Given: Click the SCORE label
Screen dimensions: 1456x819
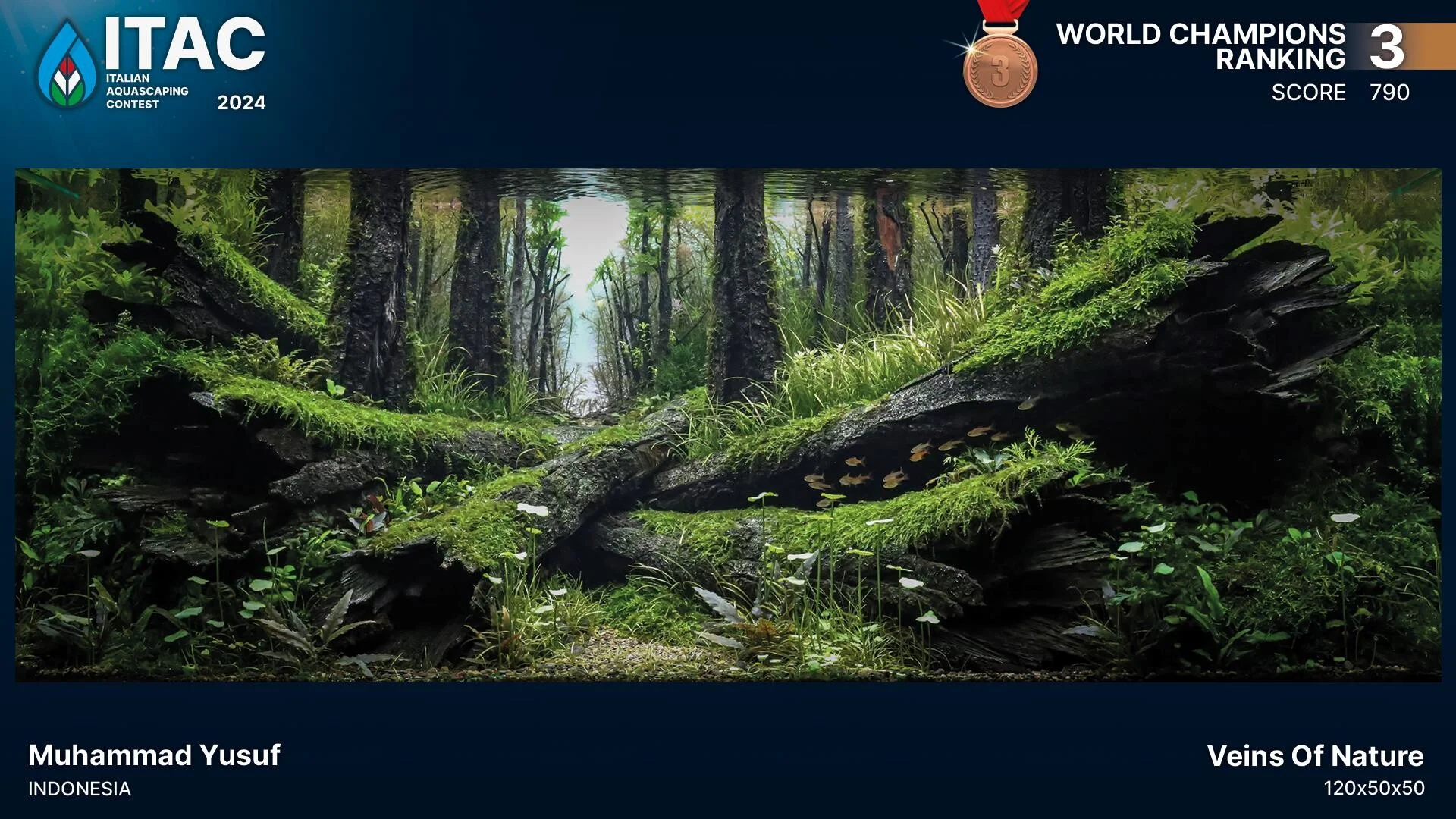Looking at the screenshot, I should 1308,93.
